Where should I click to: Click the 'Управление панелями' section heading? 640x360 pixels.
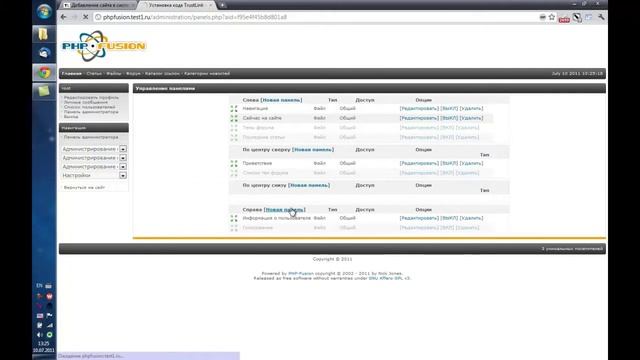coord(165,89)
